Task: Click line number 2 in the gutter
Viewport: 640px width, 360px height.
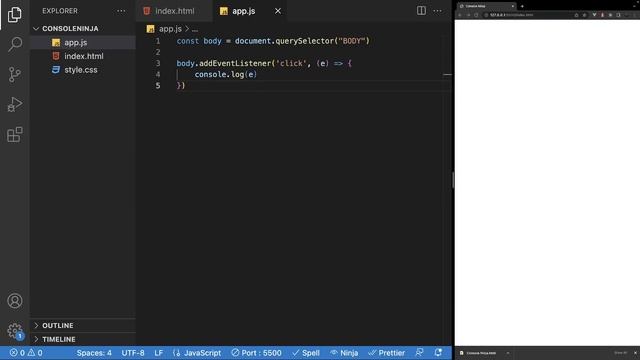Action: pyautogui.click(x=158, y=52)
